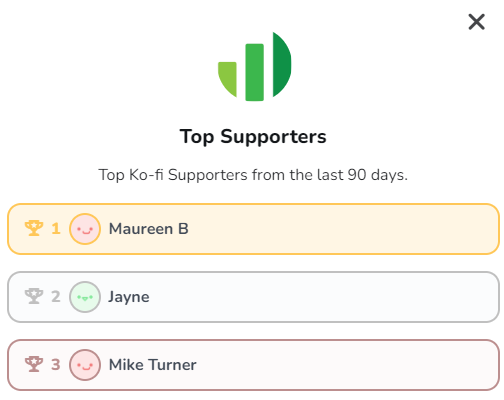Click the silver trophy icon for rank 2
This screenshot has height=400, width=504.
[34, 296]
